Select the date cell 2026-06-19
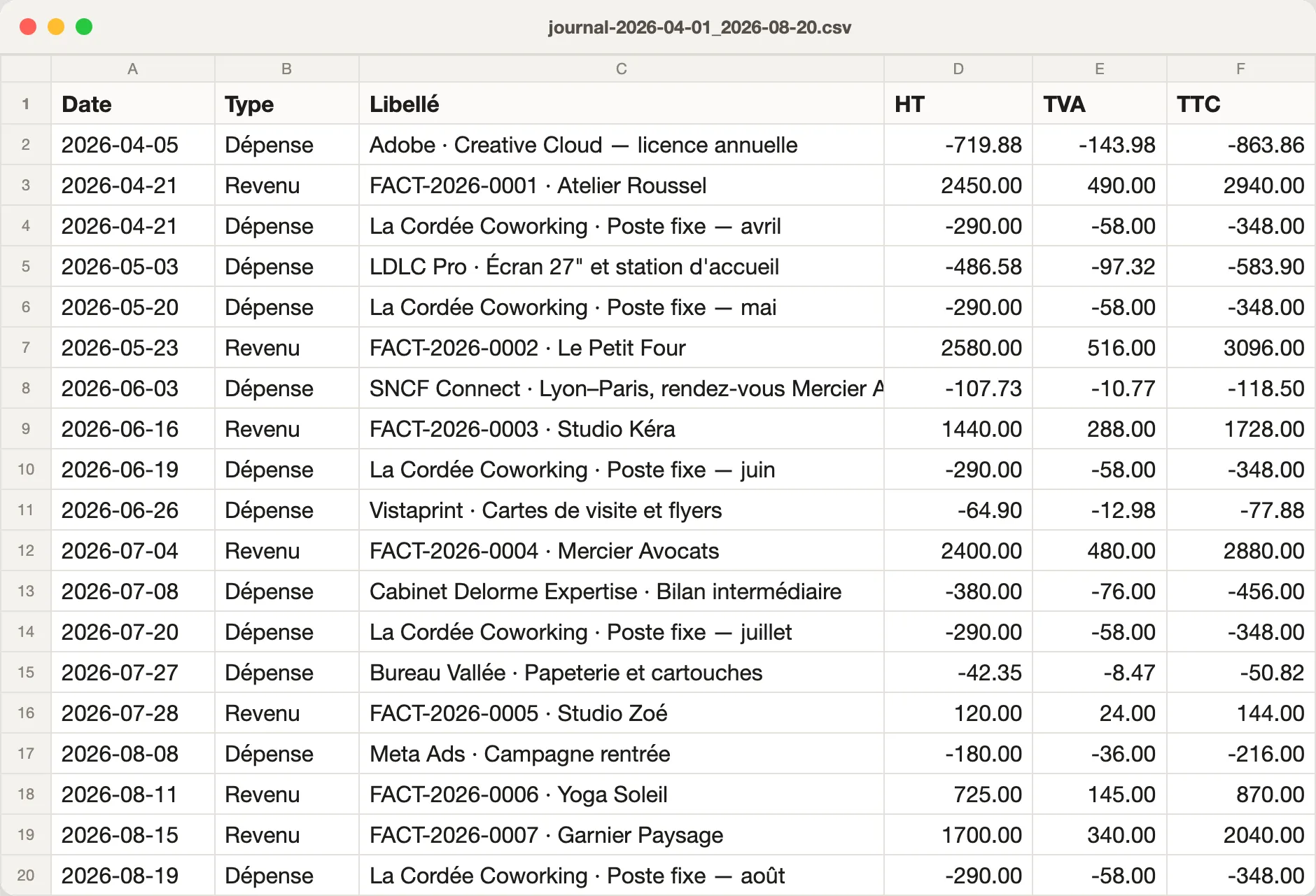This screenshot has width=1316, height=896. pos(133,470)
